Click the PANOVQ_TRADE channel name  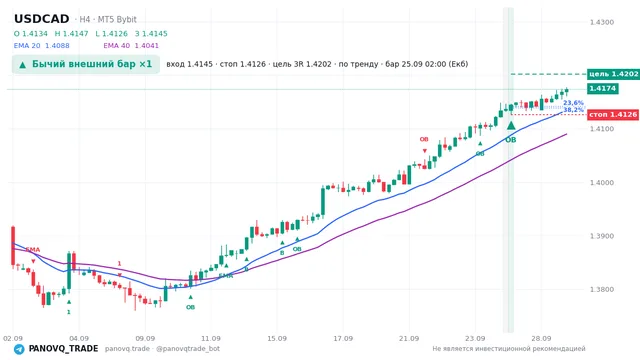[63, 349]
